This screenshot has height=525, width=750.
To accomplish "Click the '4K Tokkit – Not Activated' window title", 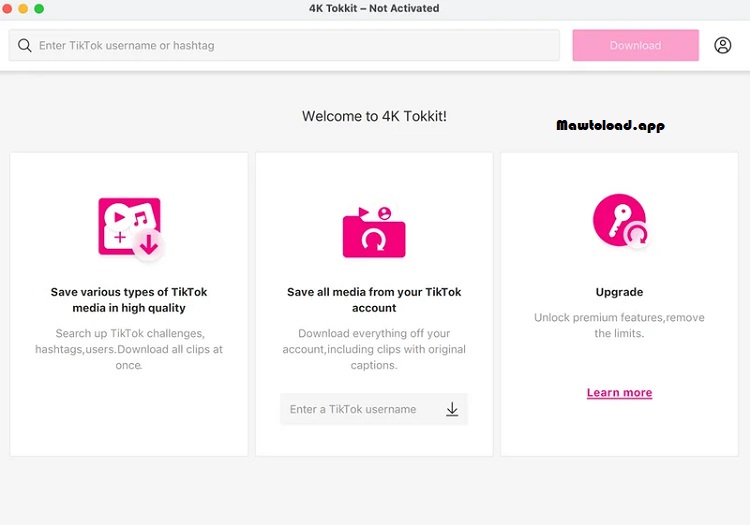I will click(x=374, y=8).
